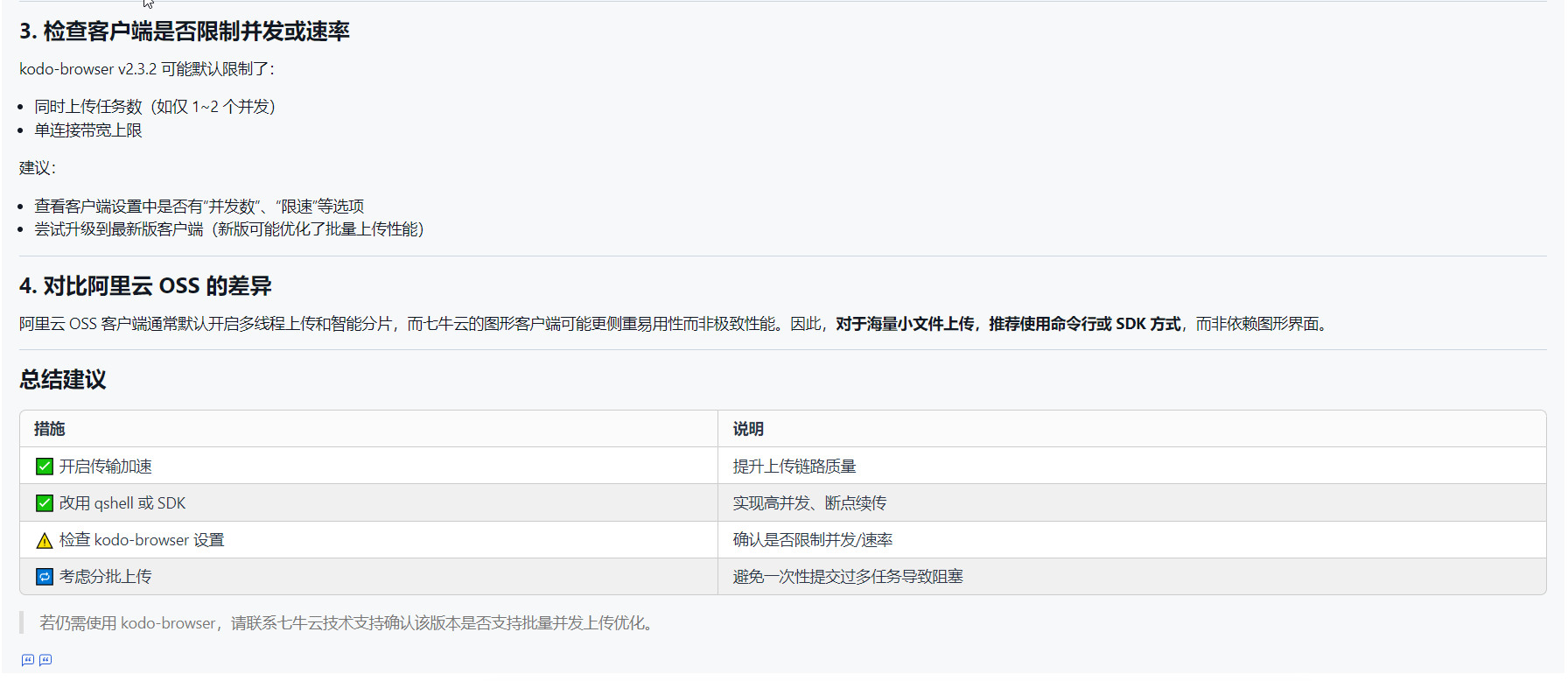Click the 避免一次性提交过多任务导致阻塞 table cell
The width and height of the screenshot is (1568, 681).
click(x=848, y=577)
